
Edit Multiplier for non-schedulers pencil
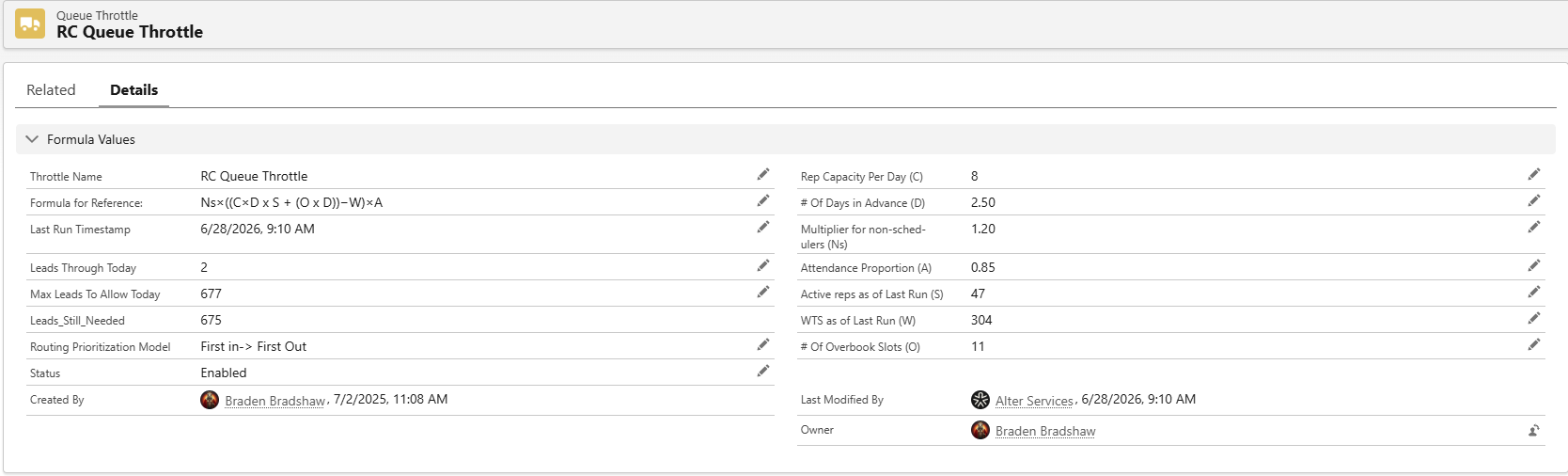1534,227
